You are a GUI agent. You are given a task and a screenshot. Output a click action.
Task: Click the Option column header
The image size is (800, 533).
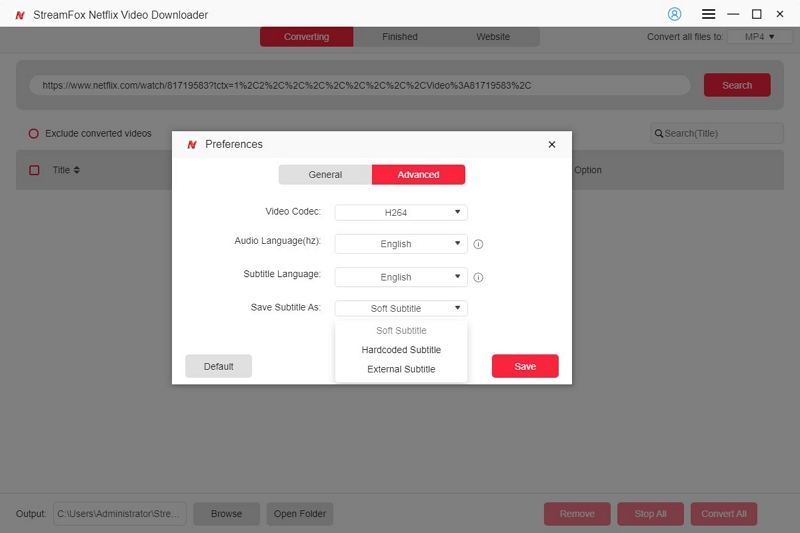coord(588,170)
